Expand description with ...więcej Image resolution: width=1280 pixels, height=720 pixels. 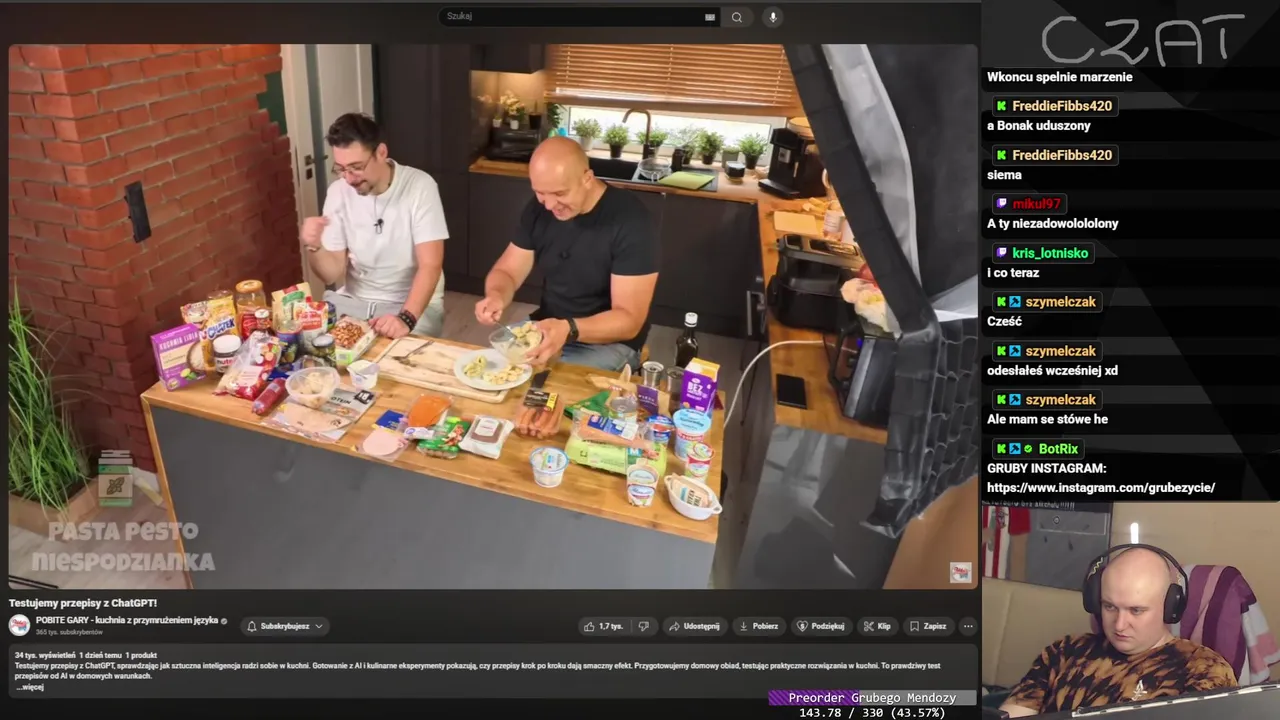30,687
